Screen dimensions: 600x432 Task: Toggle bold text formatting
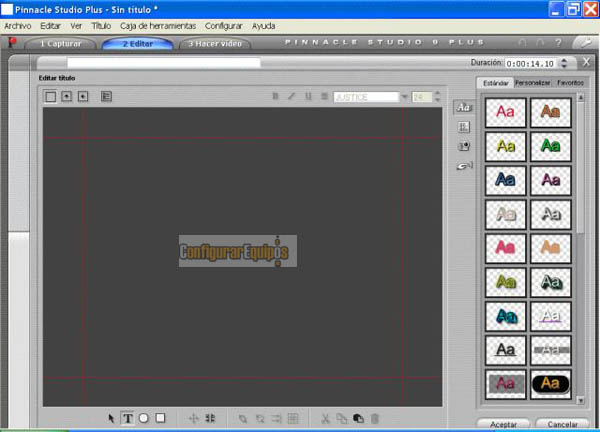click(x=275, y=96)
